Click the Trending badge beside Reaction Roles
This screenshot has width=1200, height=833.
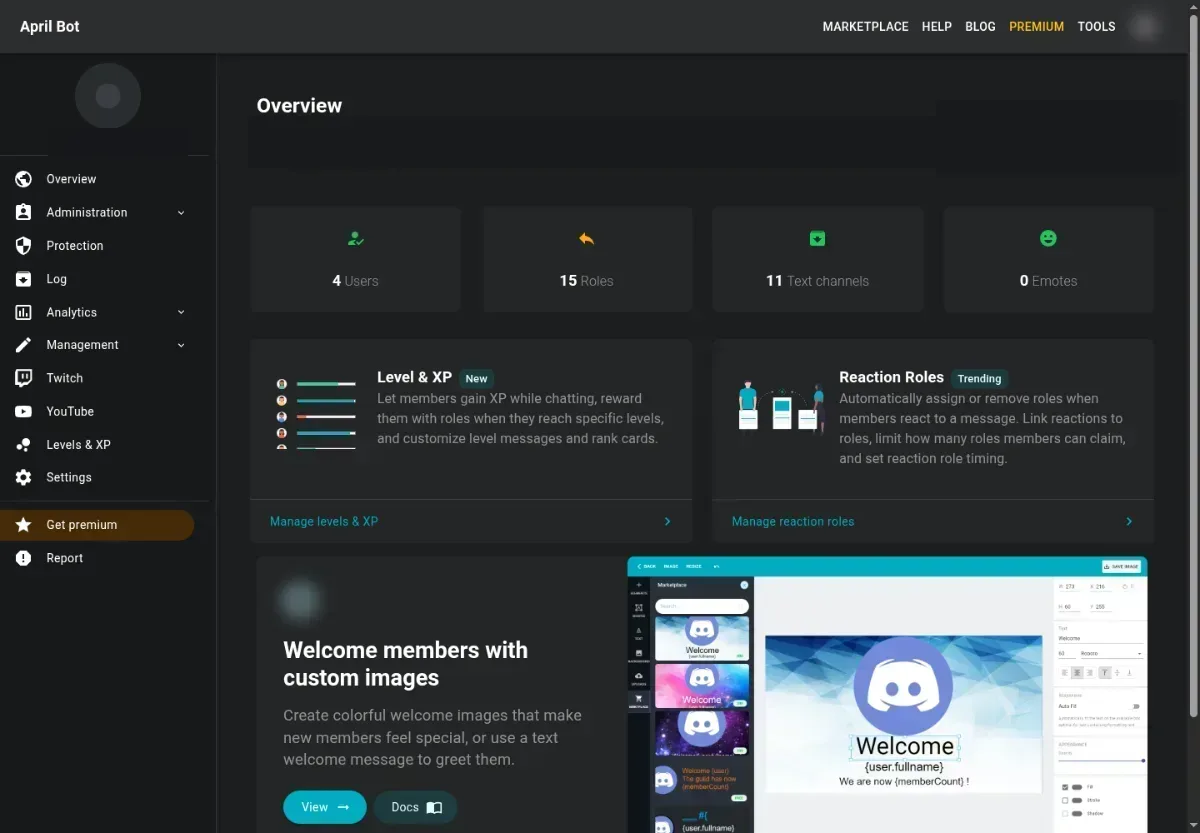point(979,379)
